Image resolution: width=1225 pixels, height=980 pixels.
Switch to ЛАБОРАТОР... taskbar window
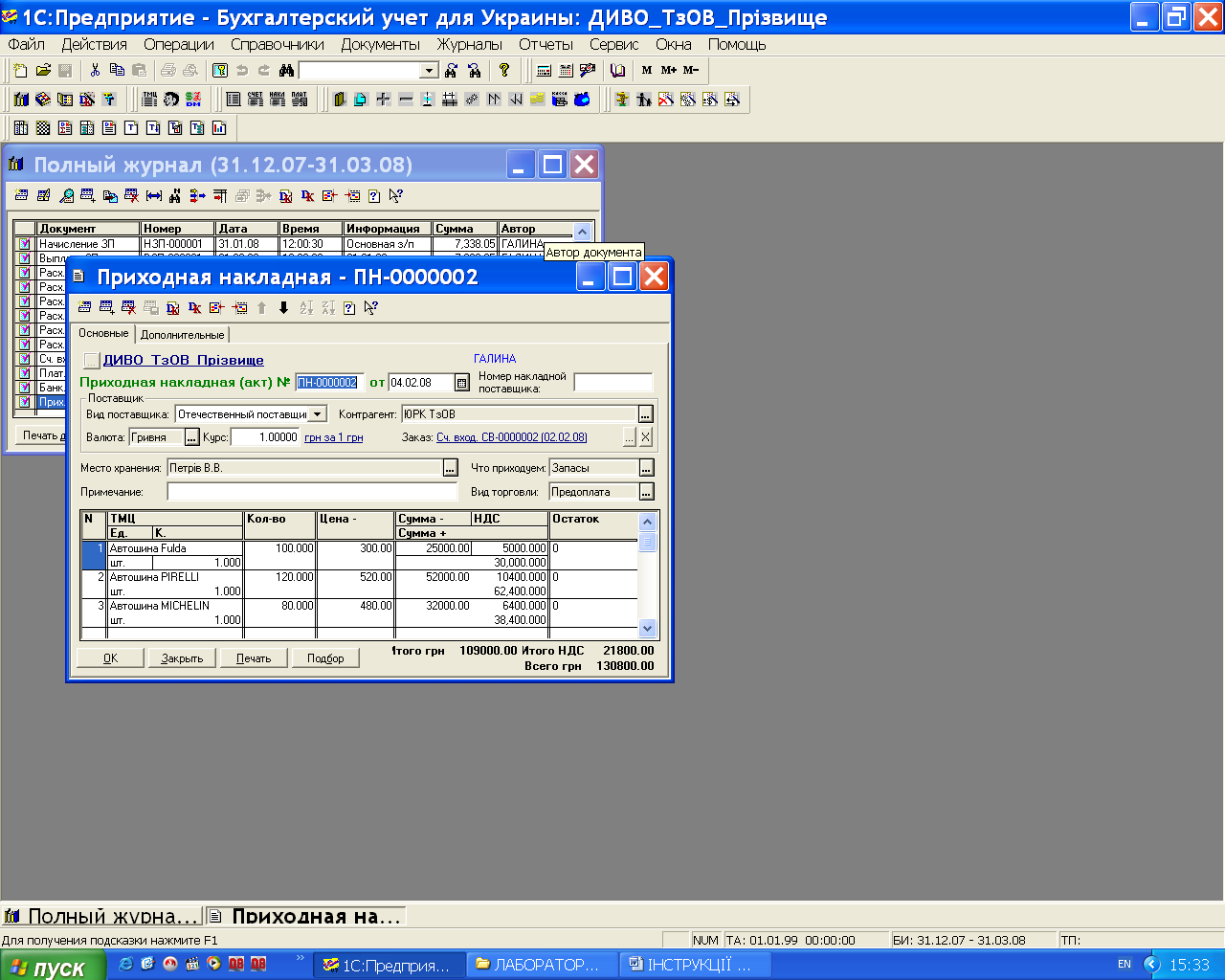(541, 965)
